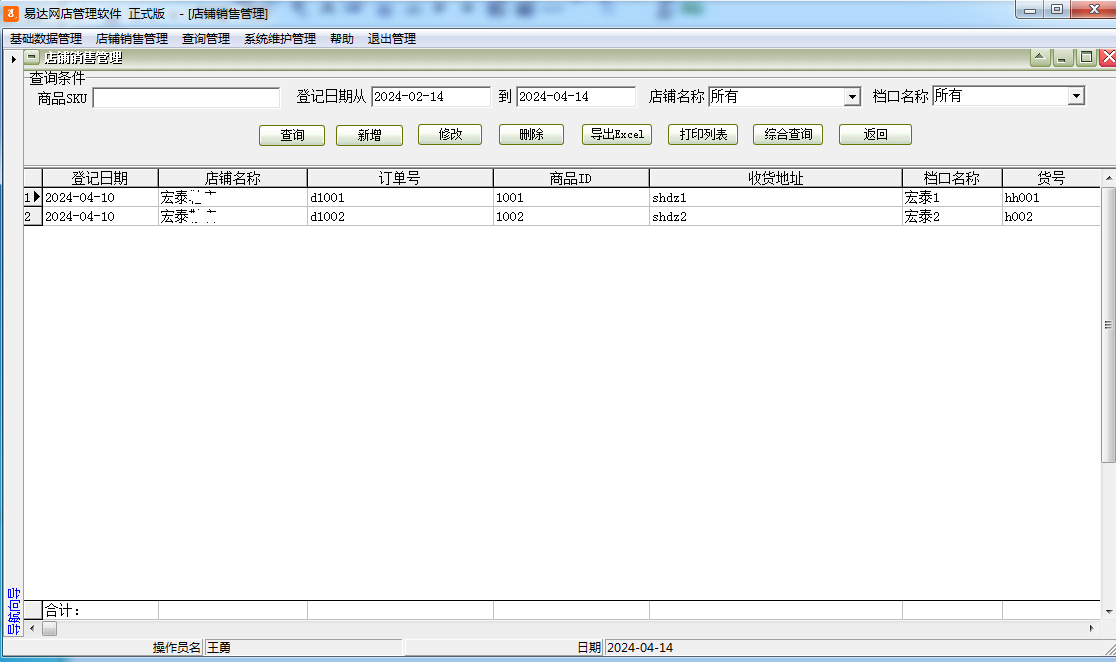Click the horizontal scrollbar thumb
Viewport: 1116px width, 662px height.
(49, 629)
